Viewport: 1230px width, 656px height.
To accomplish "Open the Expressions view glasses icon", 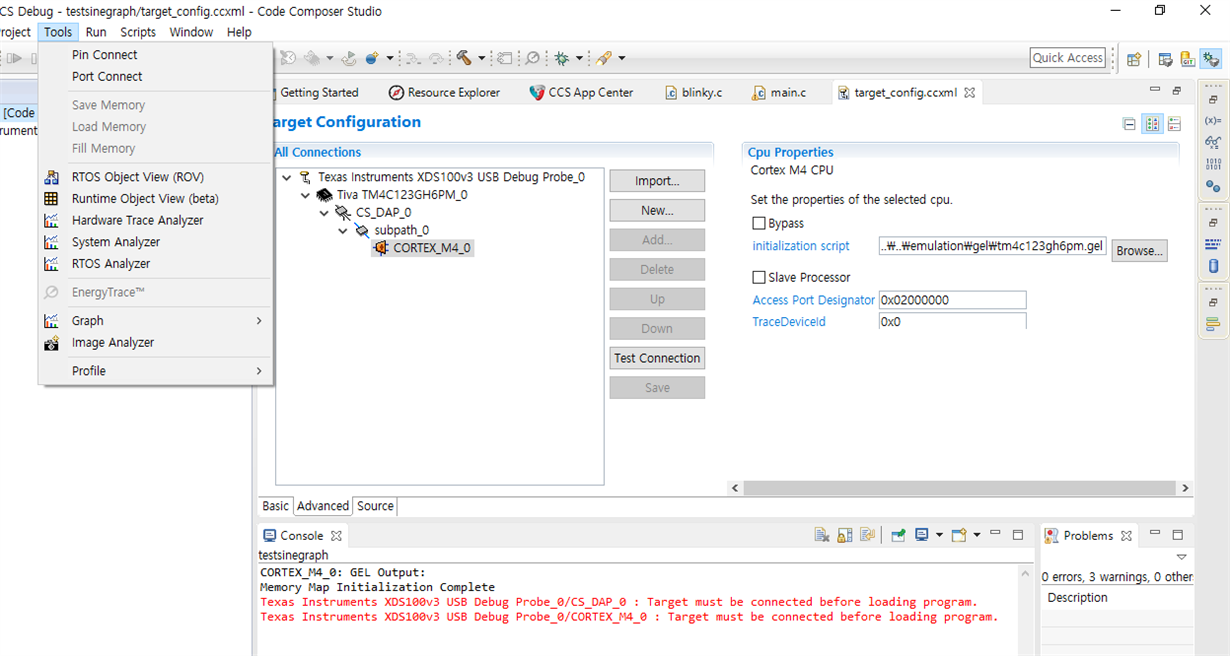I will (1213, 142).
